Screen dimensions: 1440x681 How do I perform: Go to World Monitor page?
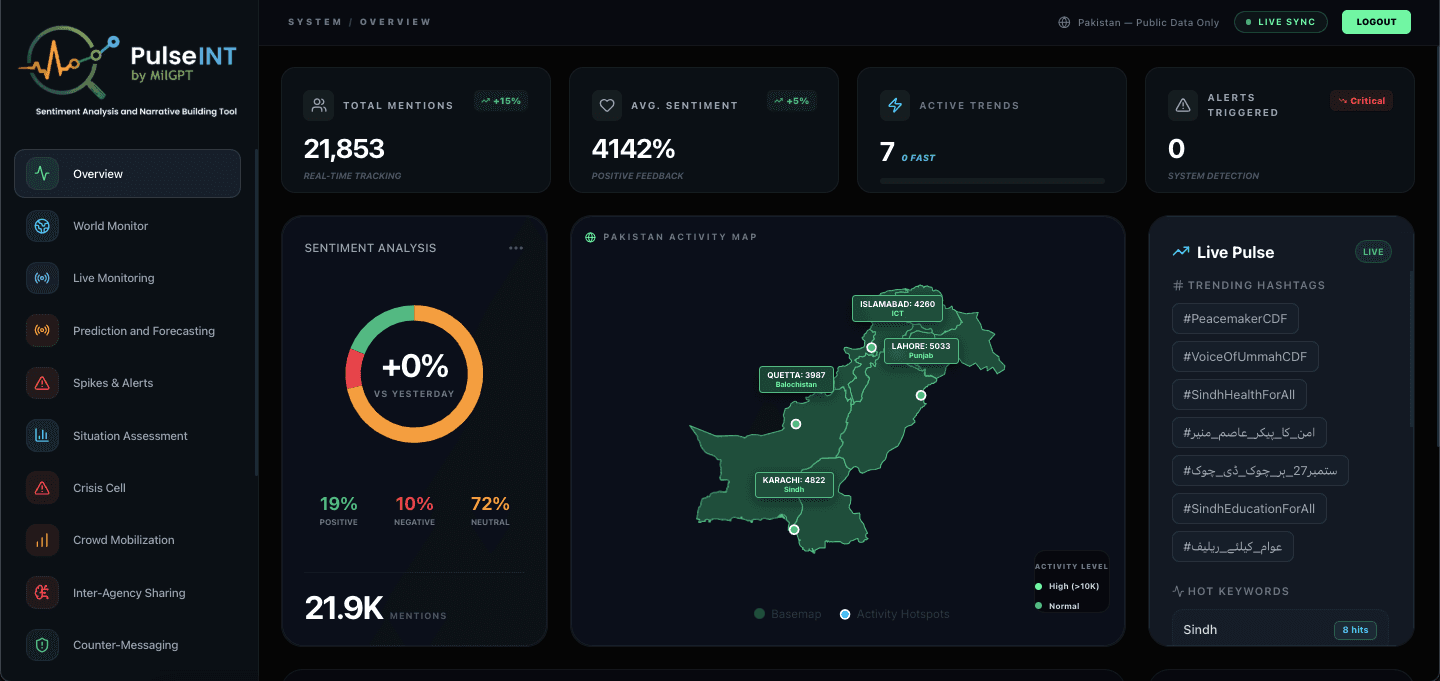coord(127,226)
